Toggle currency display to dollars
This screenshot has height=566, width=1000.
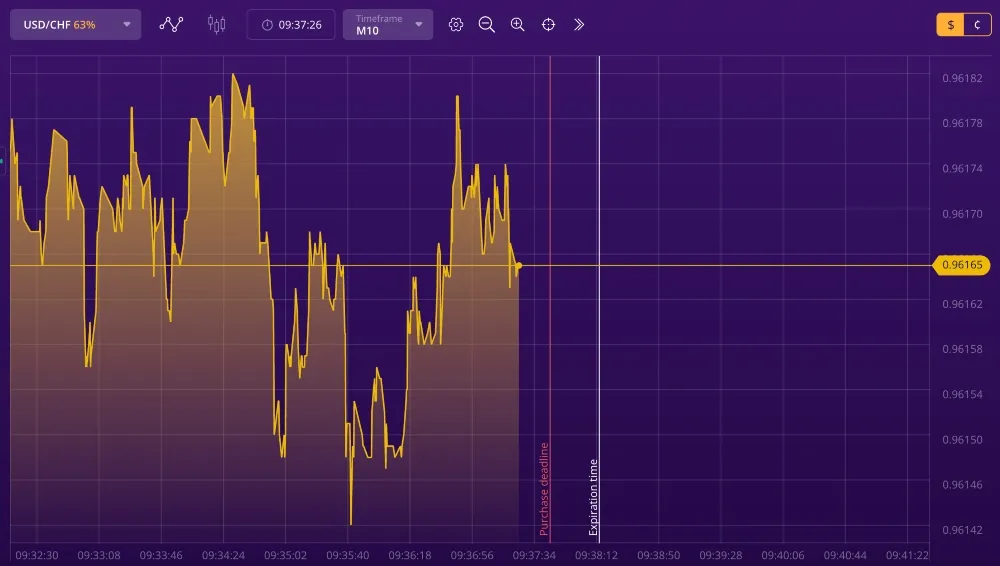tap(950, 25)
